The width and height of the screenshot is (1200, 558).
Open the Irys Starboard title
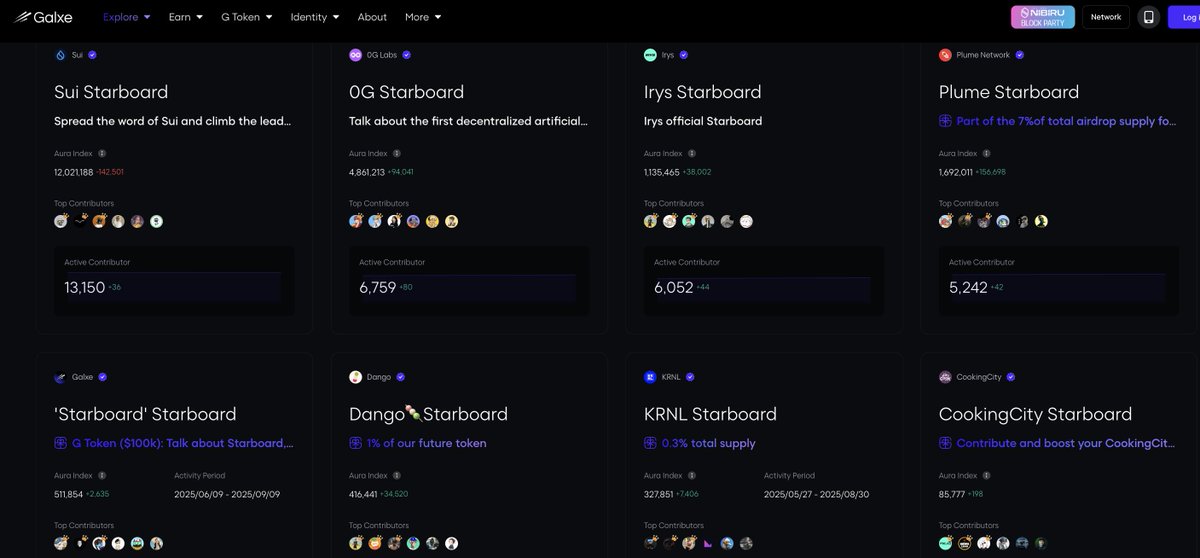point(702,92)
